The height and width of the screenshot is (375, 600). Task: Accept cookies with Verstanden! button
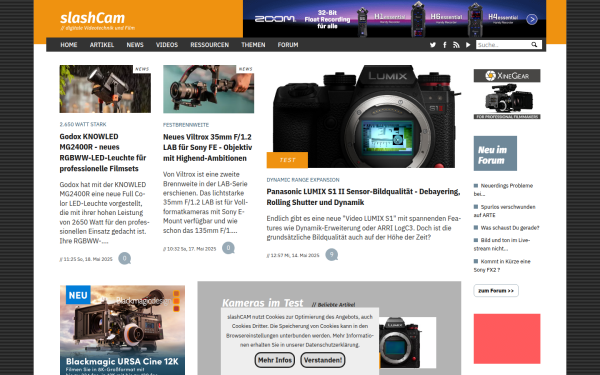pyautogui.click(x=323, y=360)
